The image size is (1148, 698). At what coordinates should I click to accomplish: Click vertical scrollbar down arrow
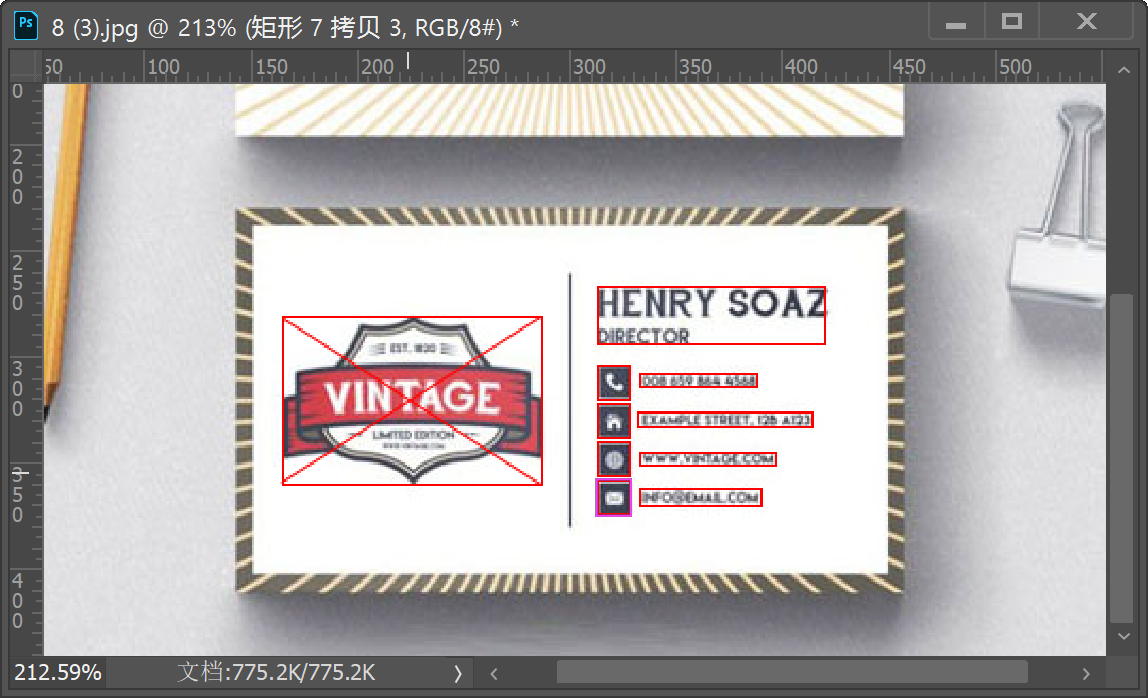(1124, 636)
